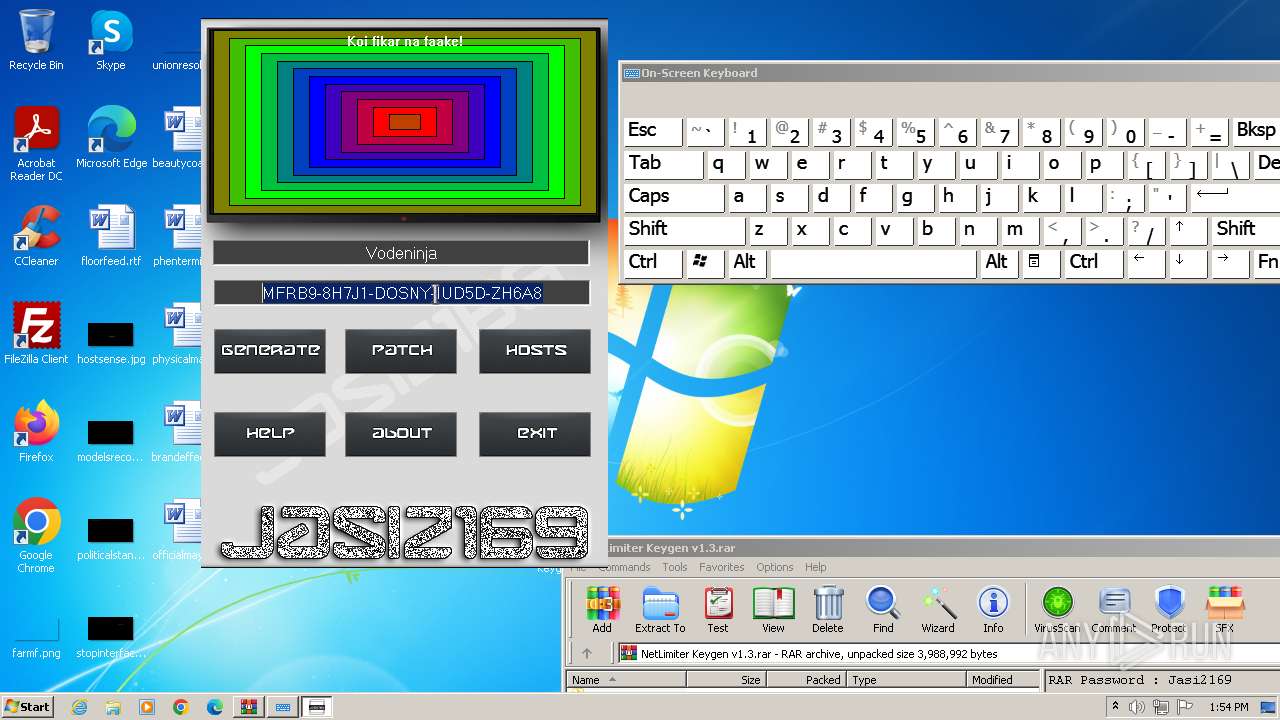Click the Generate button in keygen
This screenshot has width=1280, height=720.
coord(270,351)
